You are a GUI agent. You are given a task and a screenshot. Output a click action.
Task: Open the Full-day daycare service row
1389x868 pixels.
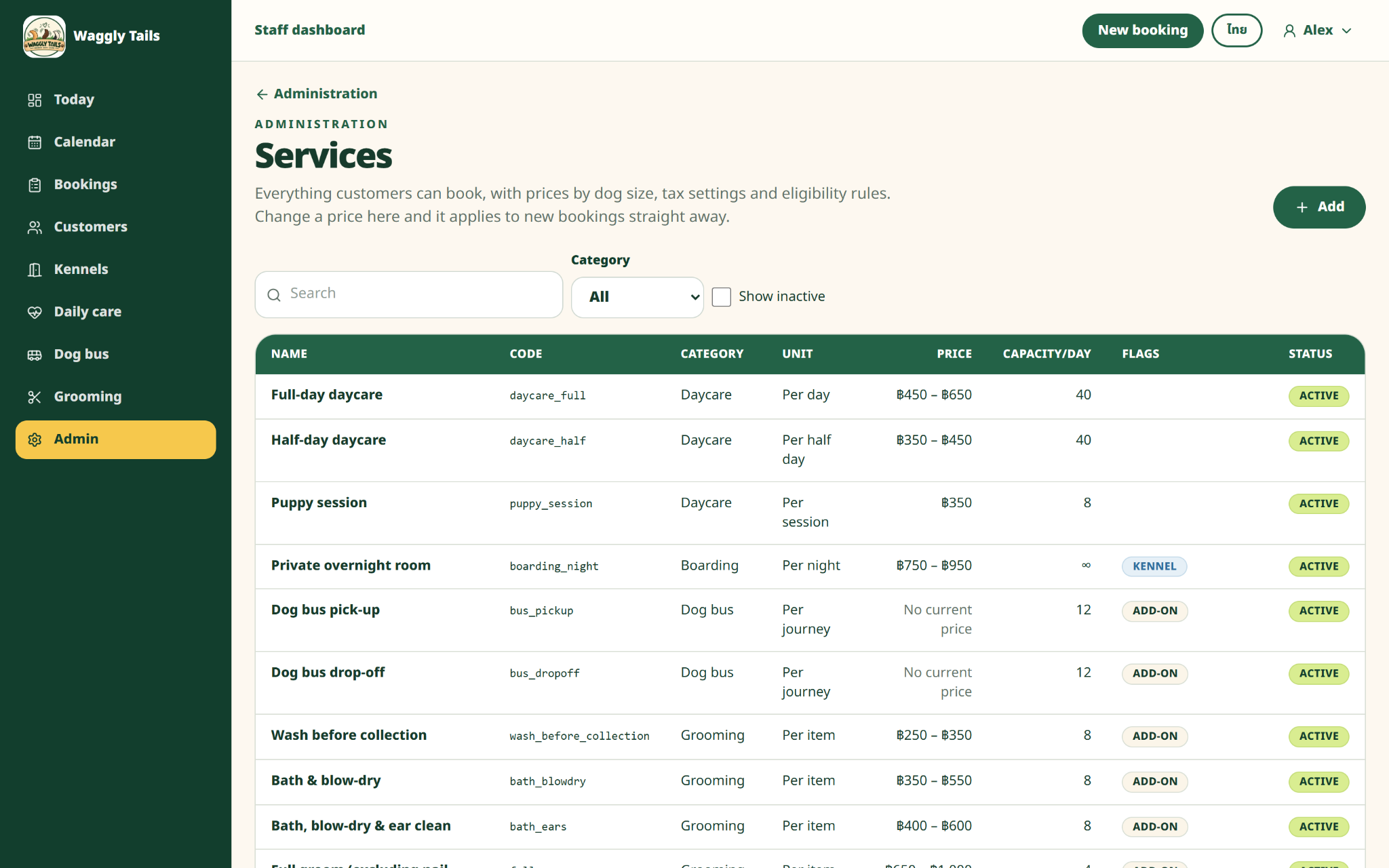point(810,396)
